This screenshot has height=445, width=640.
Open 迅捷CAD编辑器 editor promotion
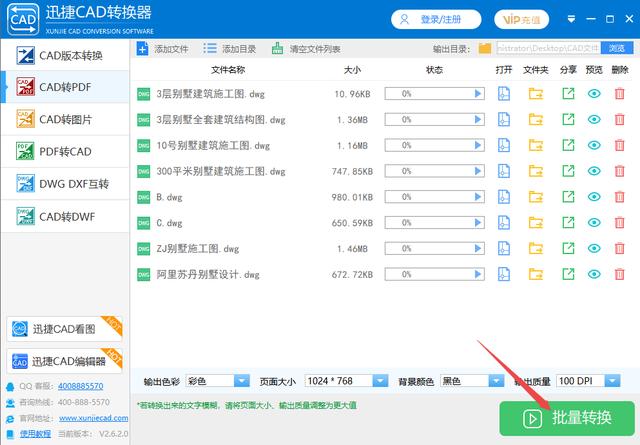[64, 361]
